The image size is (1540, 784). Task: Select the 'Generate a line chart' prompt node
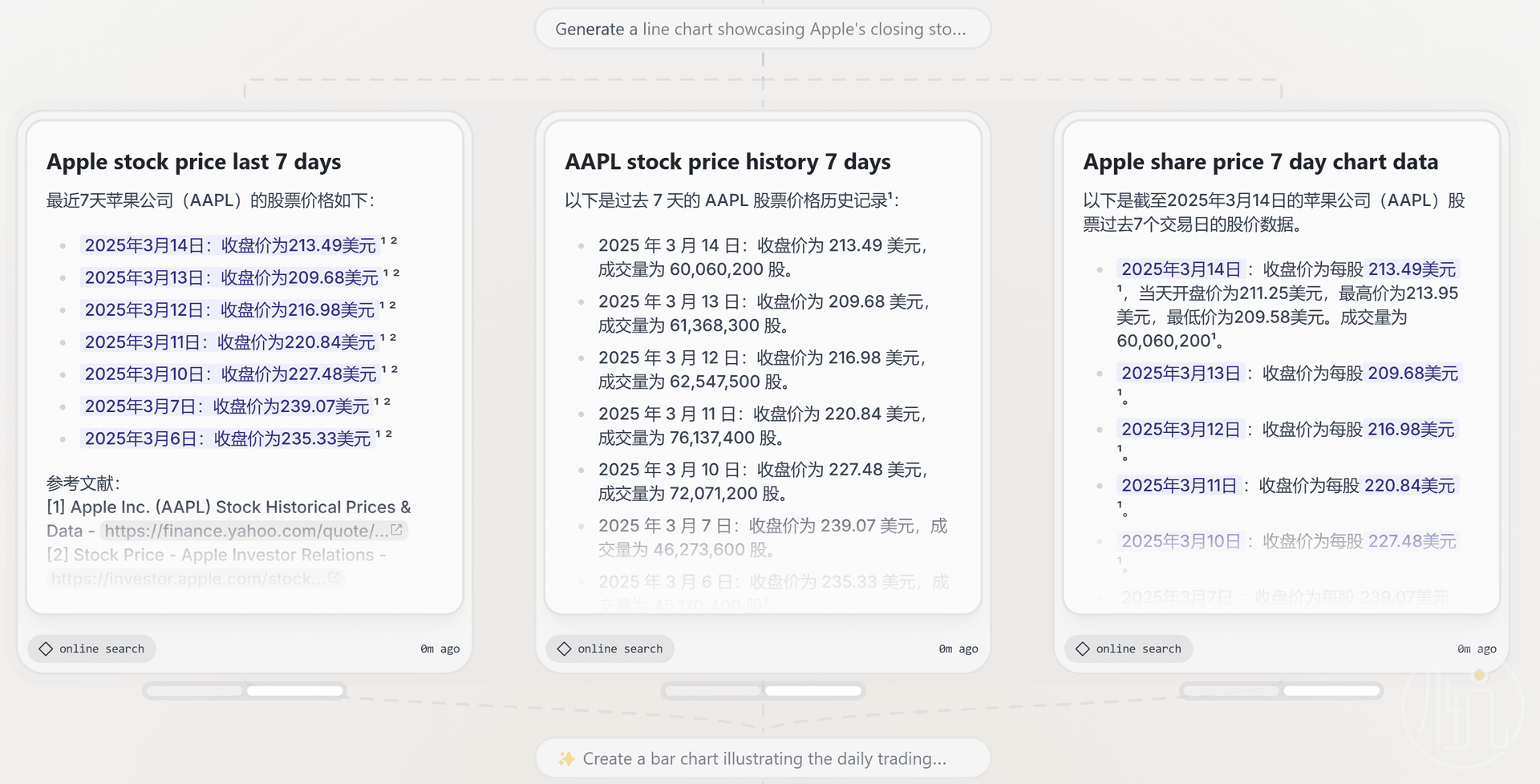point(763,29)
